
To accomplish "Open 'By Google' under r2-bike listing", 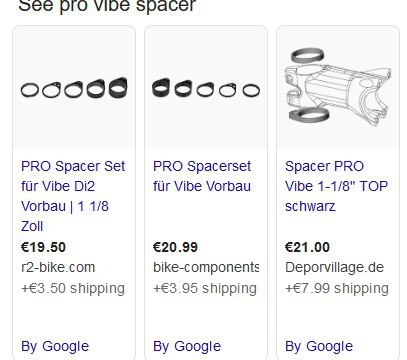I will 55,346.
